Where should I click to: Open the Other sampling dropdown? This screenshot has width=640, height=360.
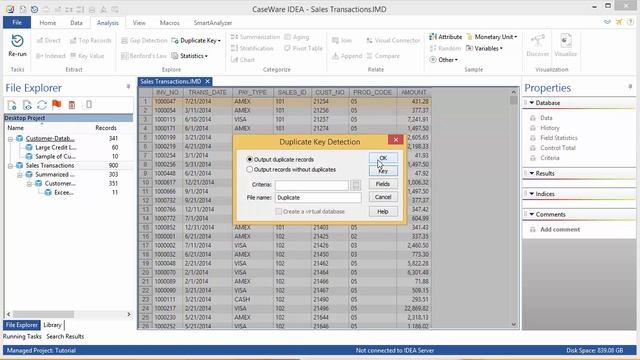(443, 60)
